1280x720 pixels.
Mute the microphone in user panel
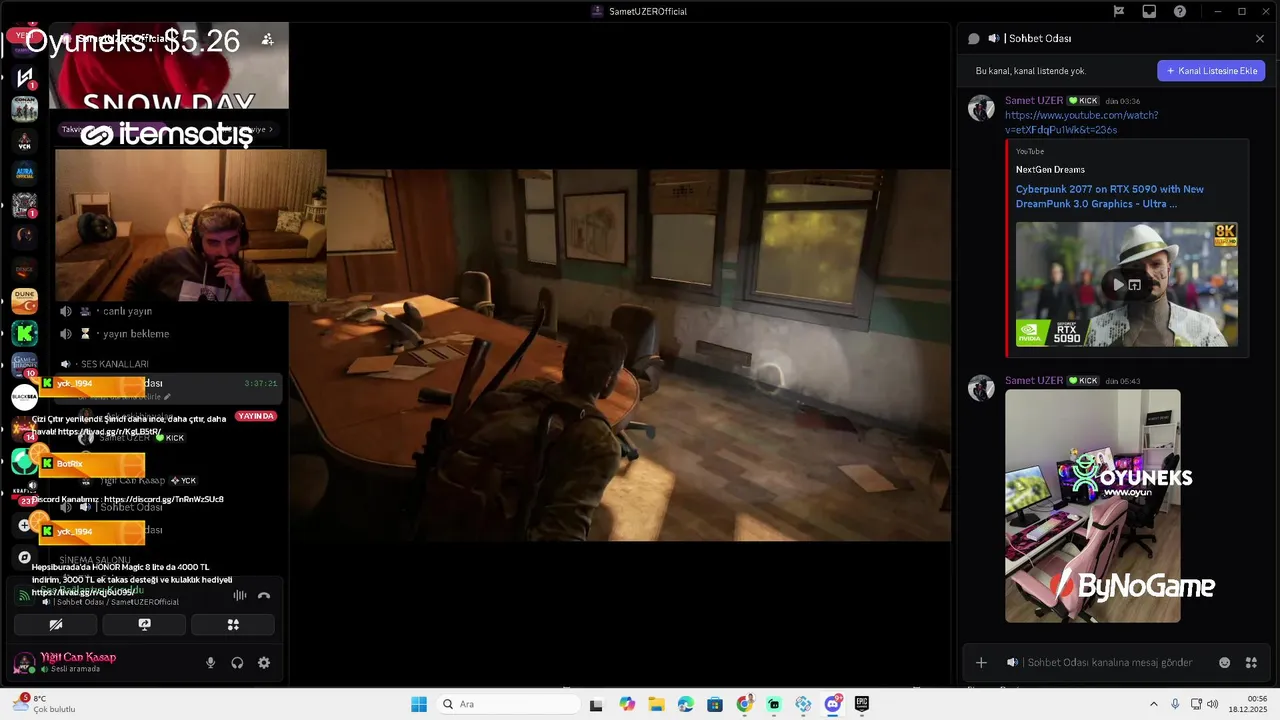pos(210,662)
